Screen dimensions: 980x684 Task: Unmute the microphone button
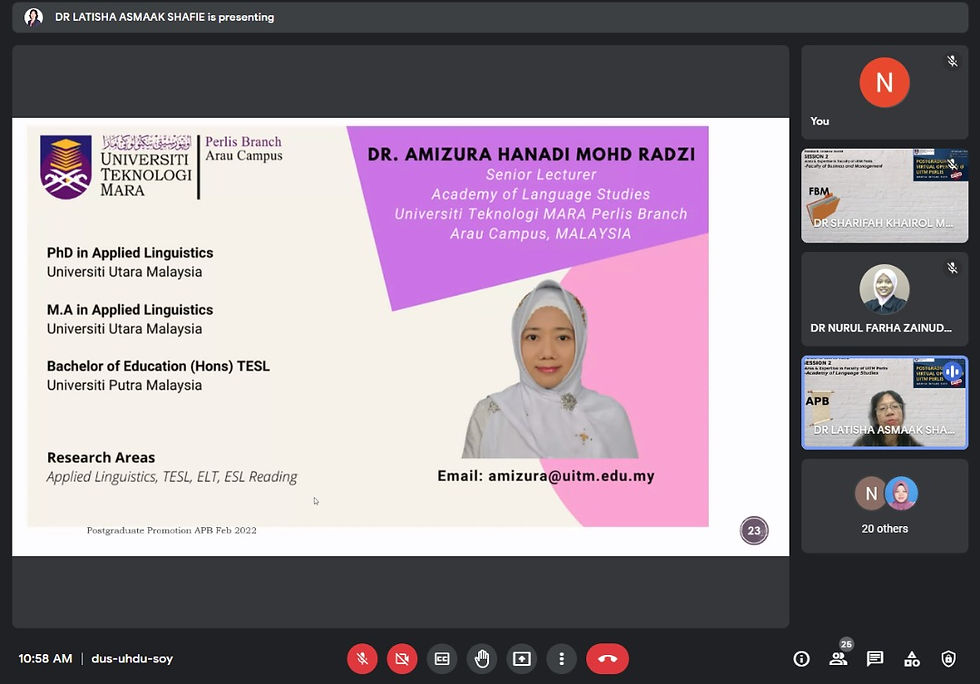(362, 658)
